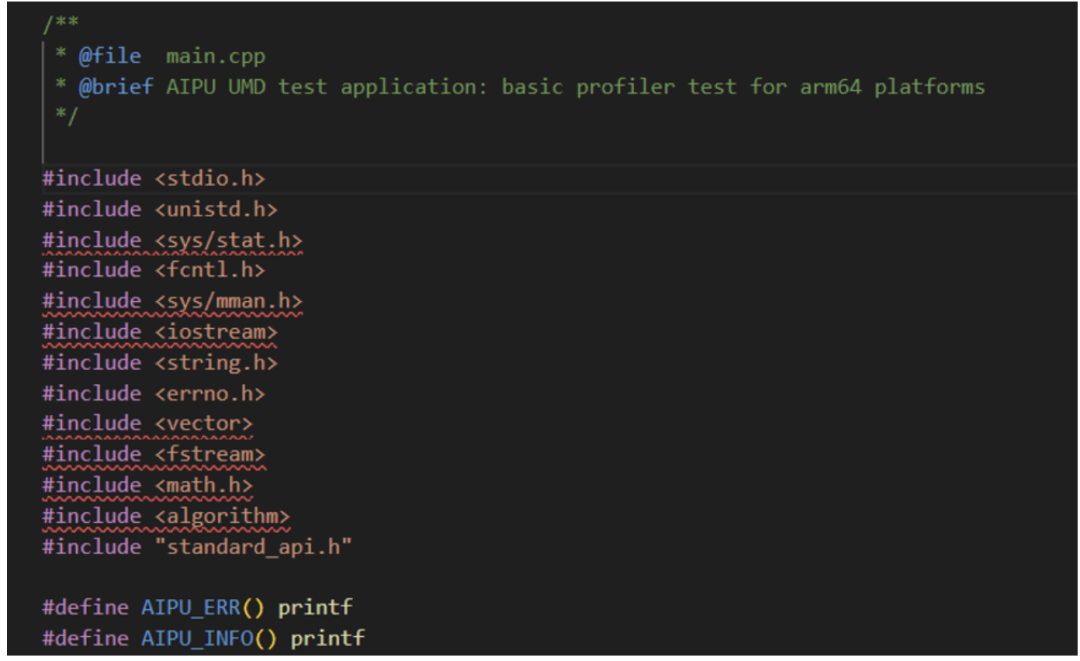
Task: Select the <sys/mman.h> include line
Action: (172, 301)
